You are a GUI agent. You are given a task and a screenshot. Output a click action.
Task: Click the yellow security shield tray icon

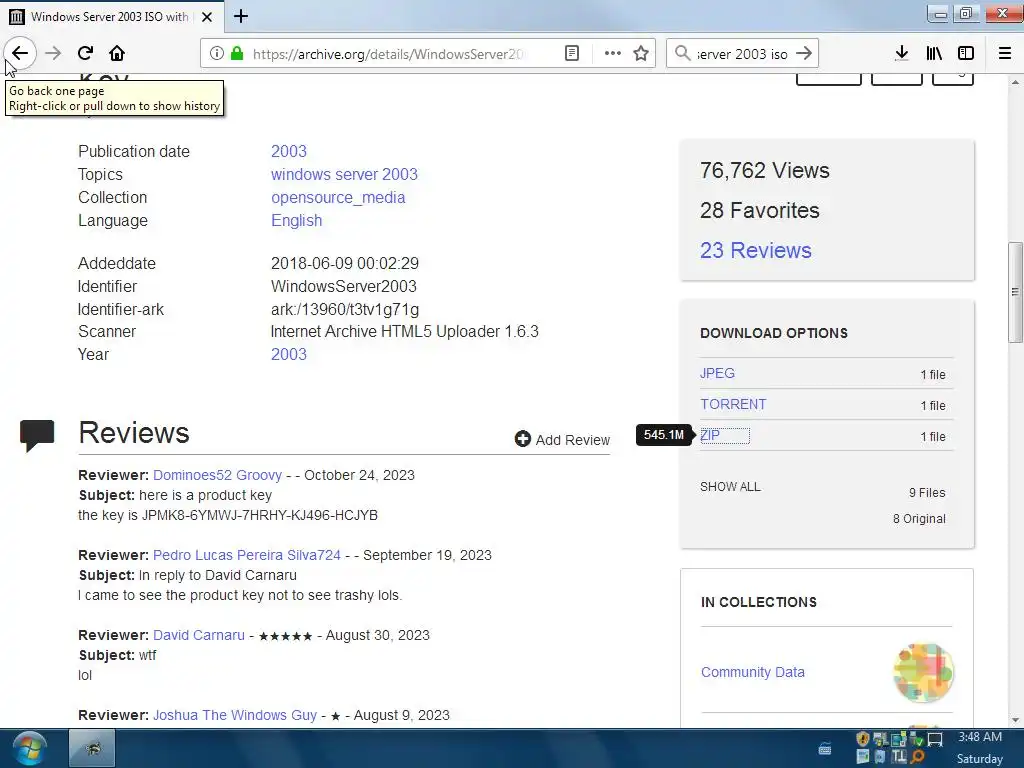tap(863, 739)
